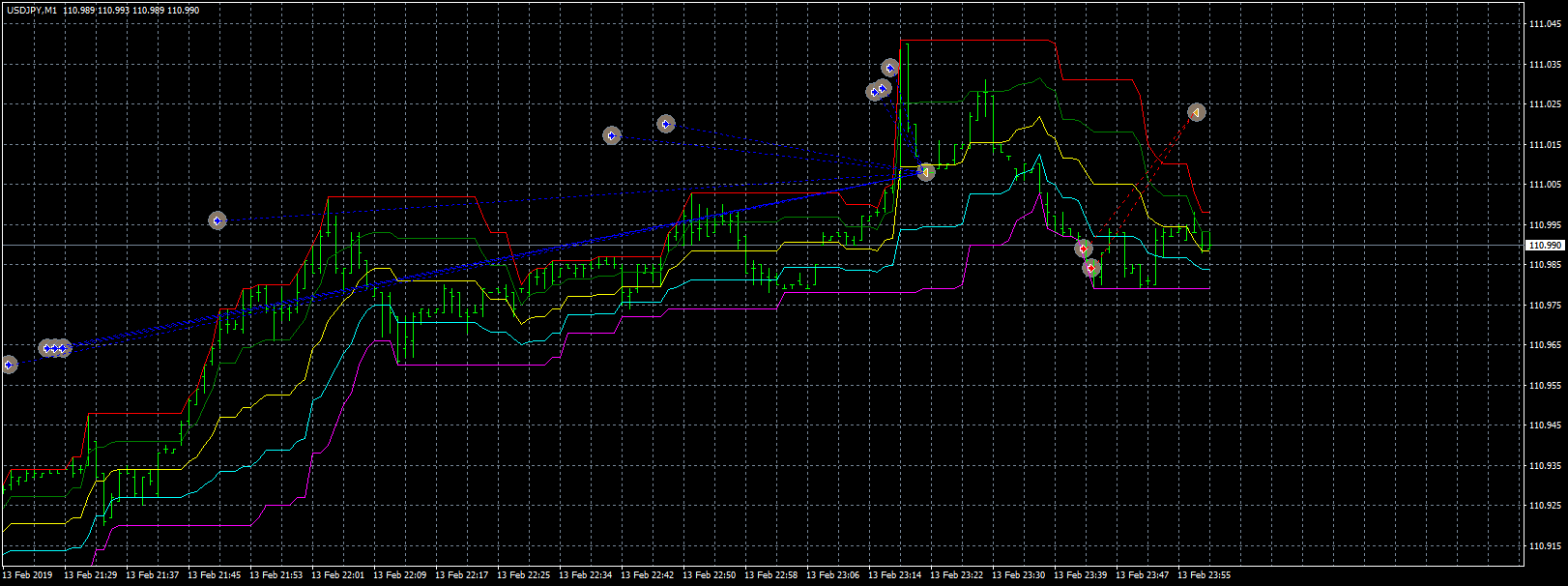1568x586 pixels.
Task: Click the buy arrow marker near price 110.960
Action: (9, 365)
